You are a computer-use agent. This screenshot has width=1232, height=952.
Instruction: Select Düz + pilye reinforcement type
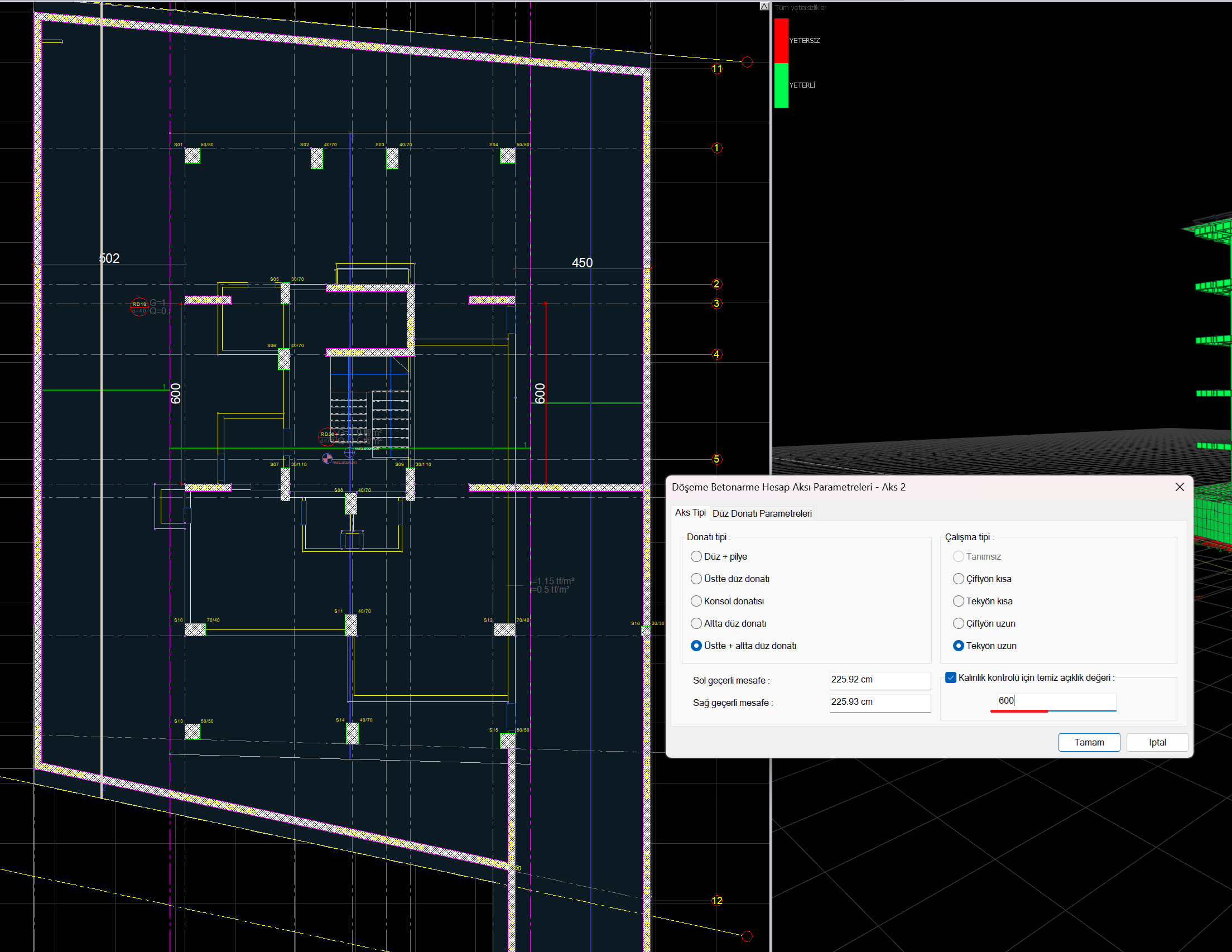(x=719, y=556)
